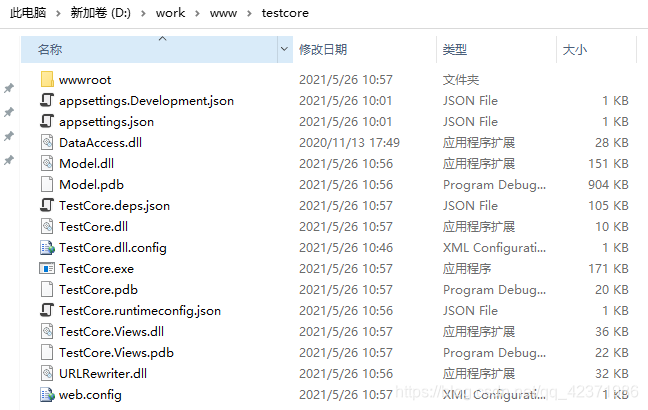Click the TestCore.Views.pdb file icon
The width and height of the screenshot is (648, 410).
[47, 352]
